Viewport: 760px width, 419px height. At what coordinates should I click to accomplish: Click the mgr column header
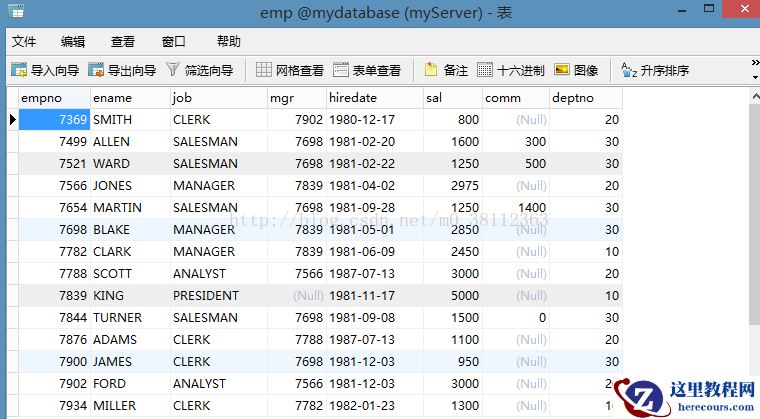297,98
